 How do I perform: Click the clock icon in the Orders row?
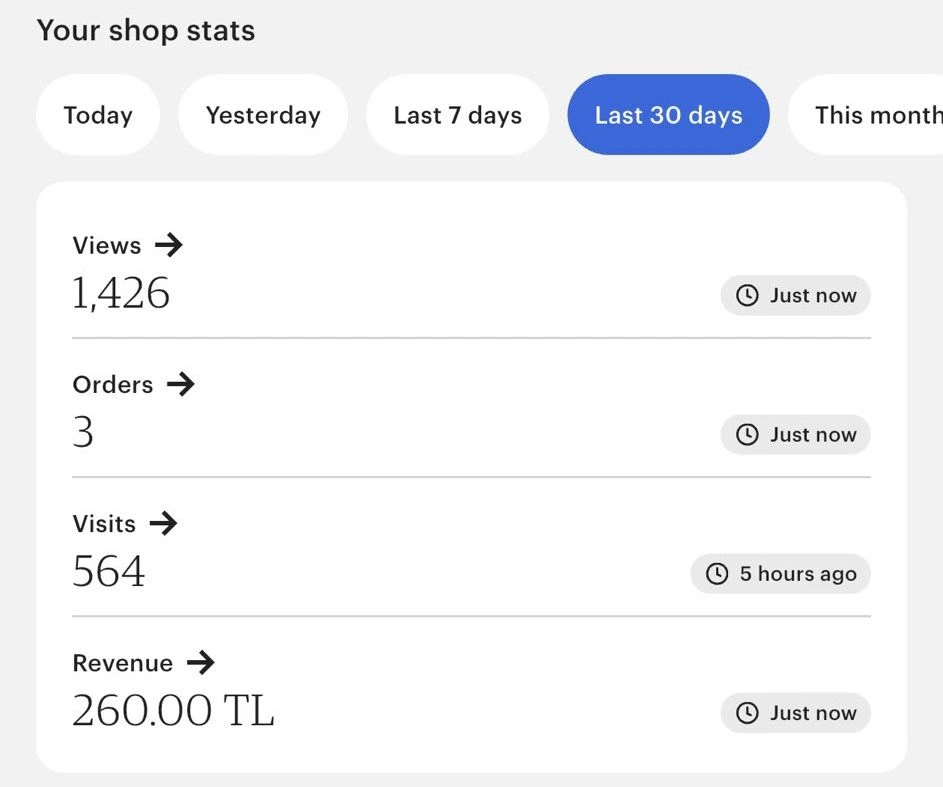(x=747, y=435)
